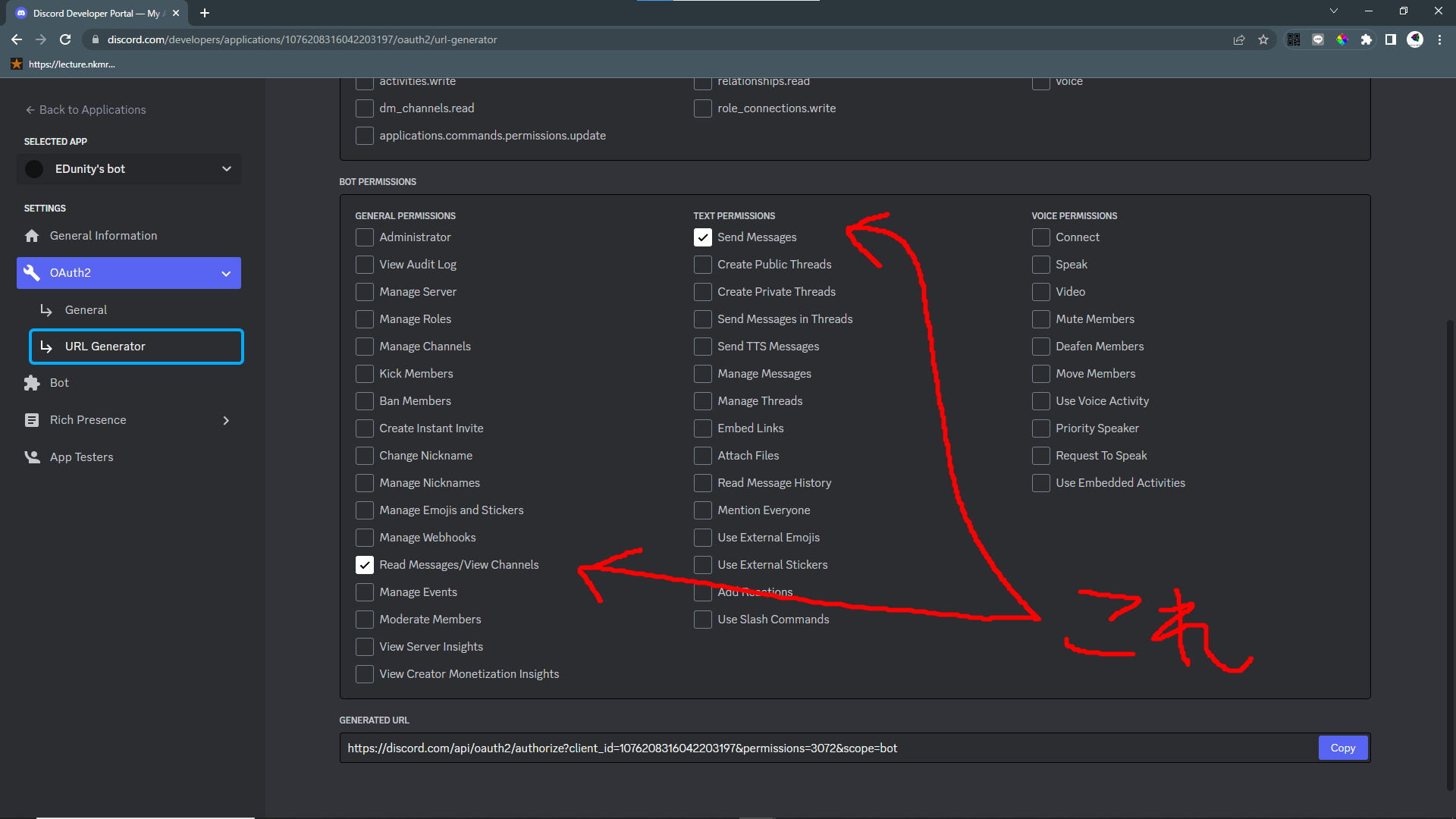
Task: Expand the Rich Presence submenu arrow
Action: [x=226, y=420]
